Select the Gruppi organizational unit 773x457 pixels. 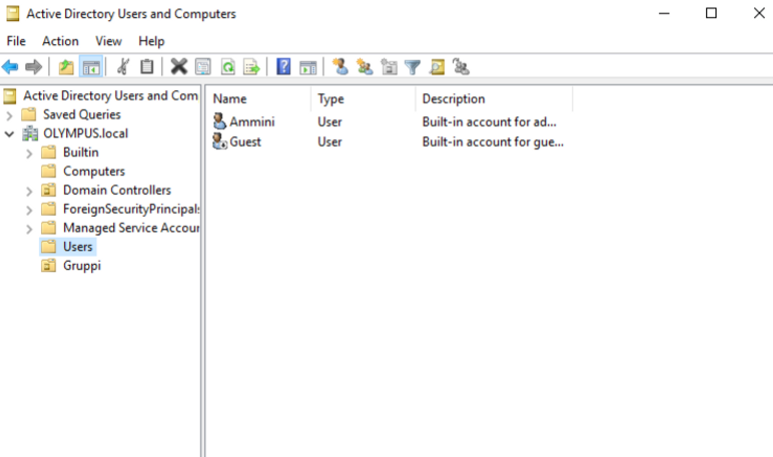[81, 266]
